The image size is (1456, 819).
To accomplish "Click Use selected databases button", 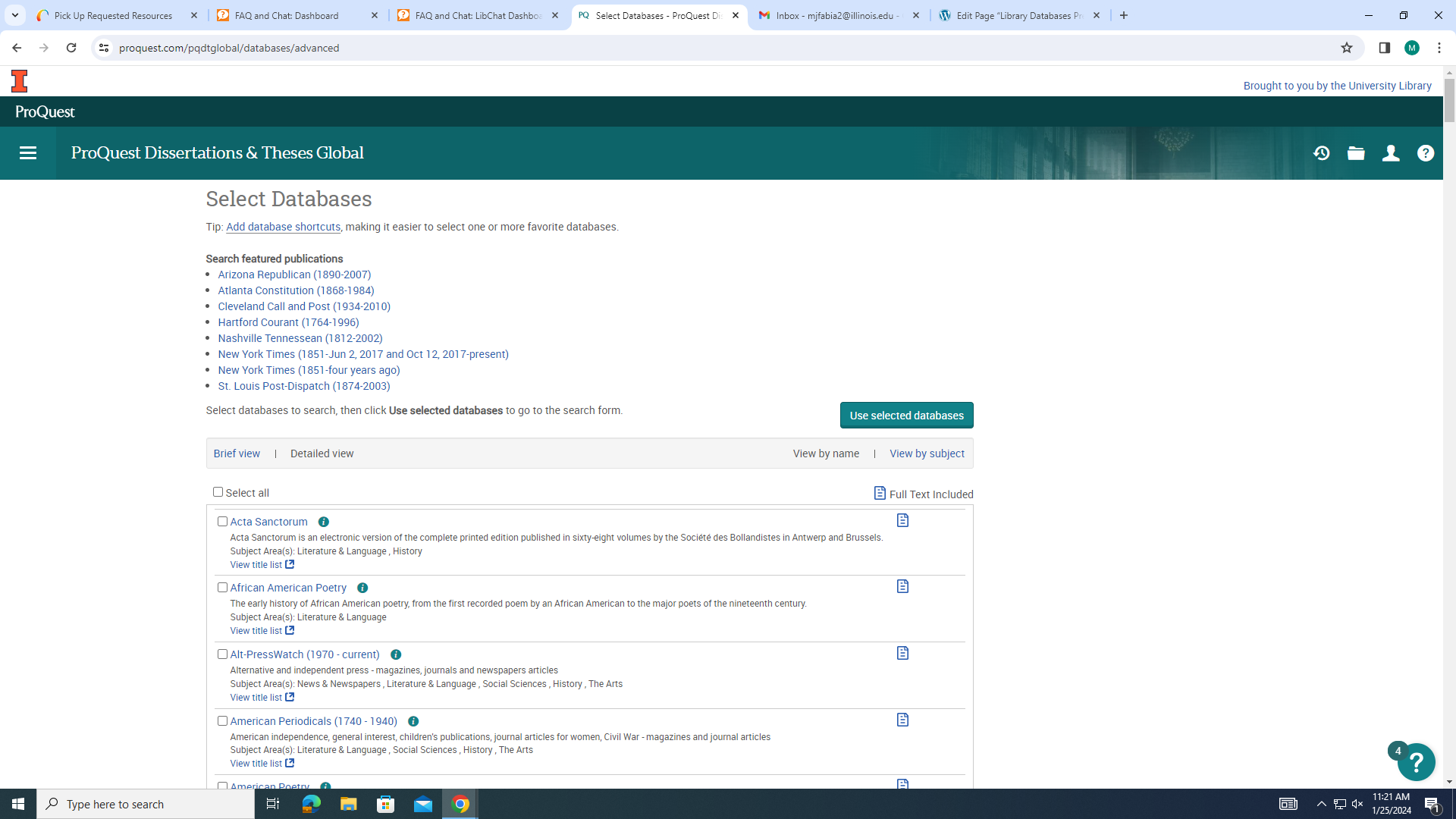I will (906, 416).
